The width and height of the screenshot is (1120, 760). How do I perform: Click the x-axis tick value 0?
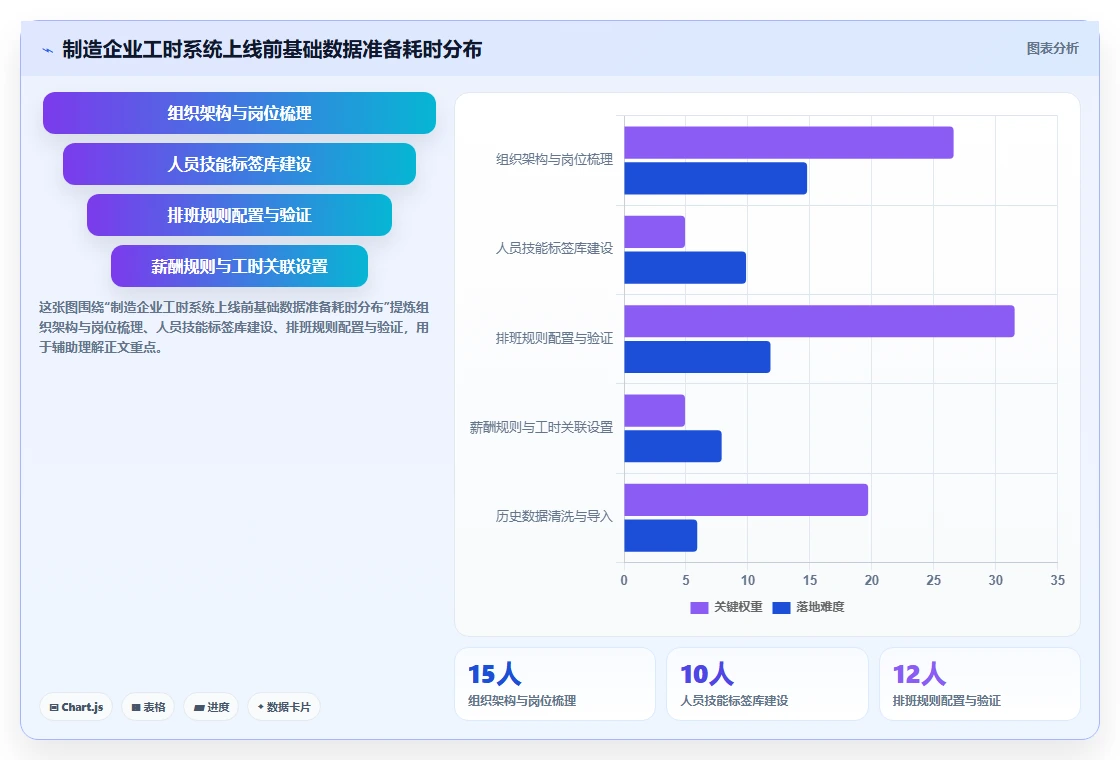624,581
